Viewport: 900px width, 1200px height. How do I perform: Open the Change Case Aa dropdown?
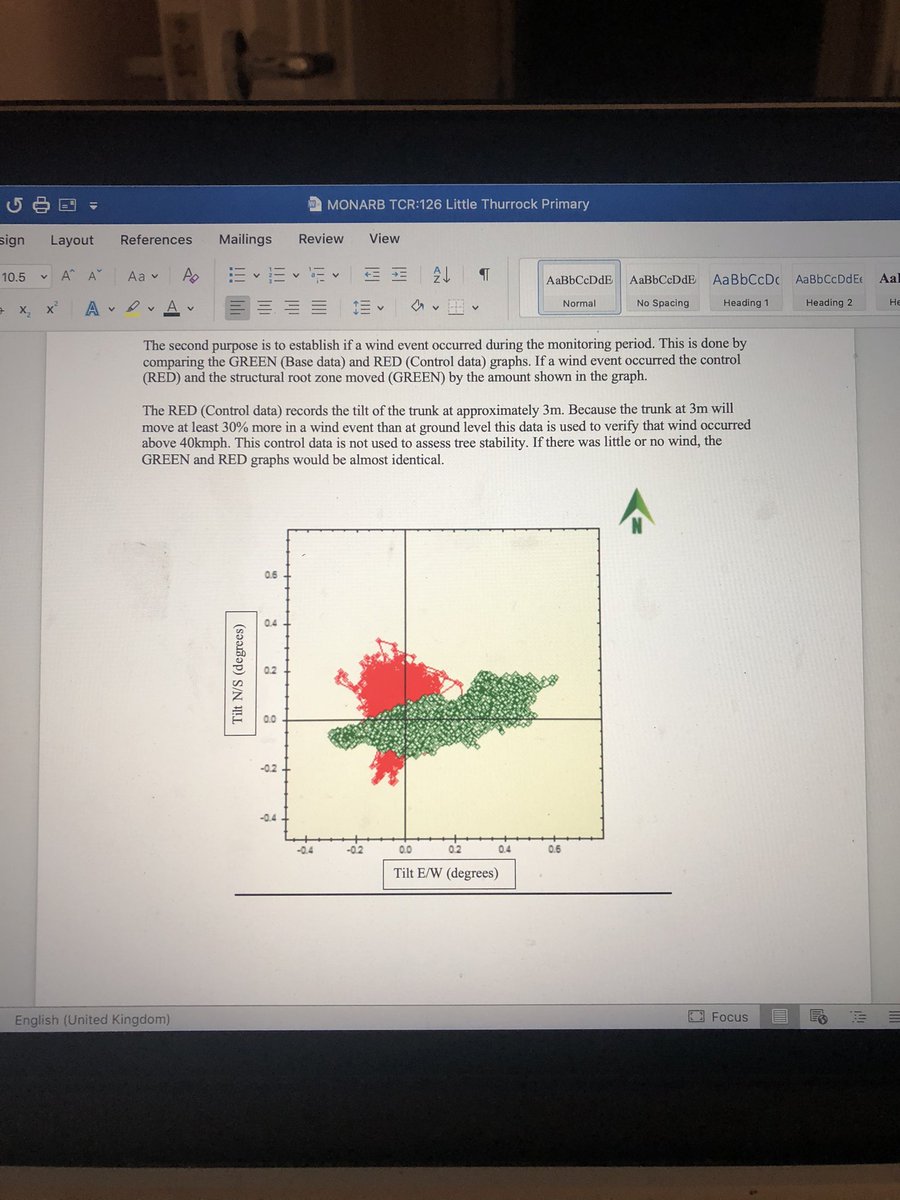click(x=141, y=276)
